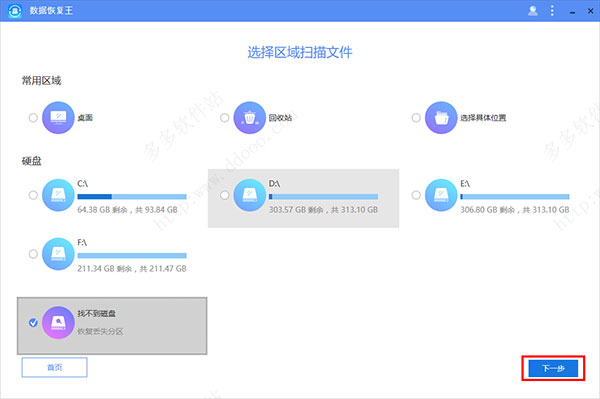Uncheck the 找不到磁盘 checked radio button

(x=33, y=322)
